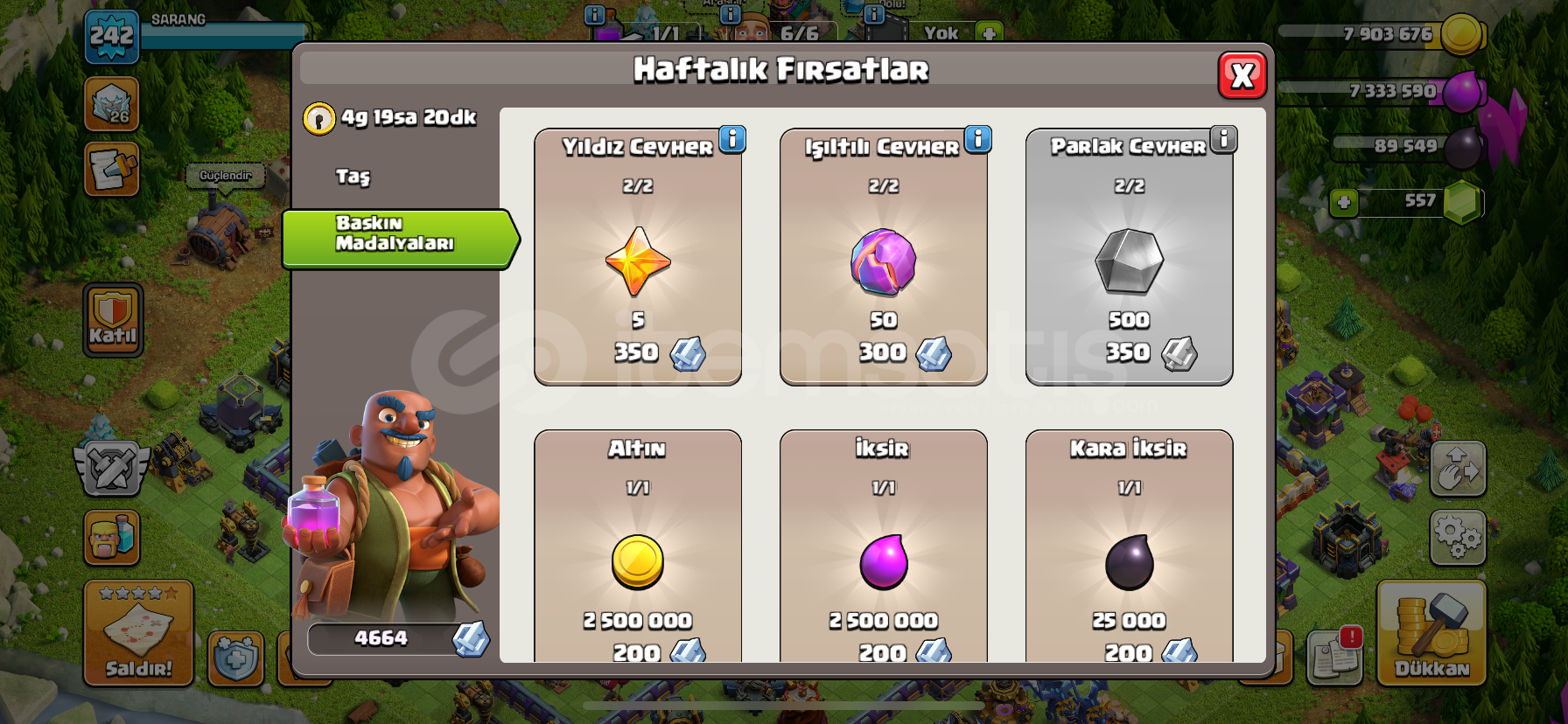Tap the Saldır! attack map button
This screenshot has height=724, width=1568.
(138, 632)
